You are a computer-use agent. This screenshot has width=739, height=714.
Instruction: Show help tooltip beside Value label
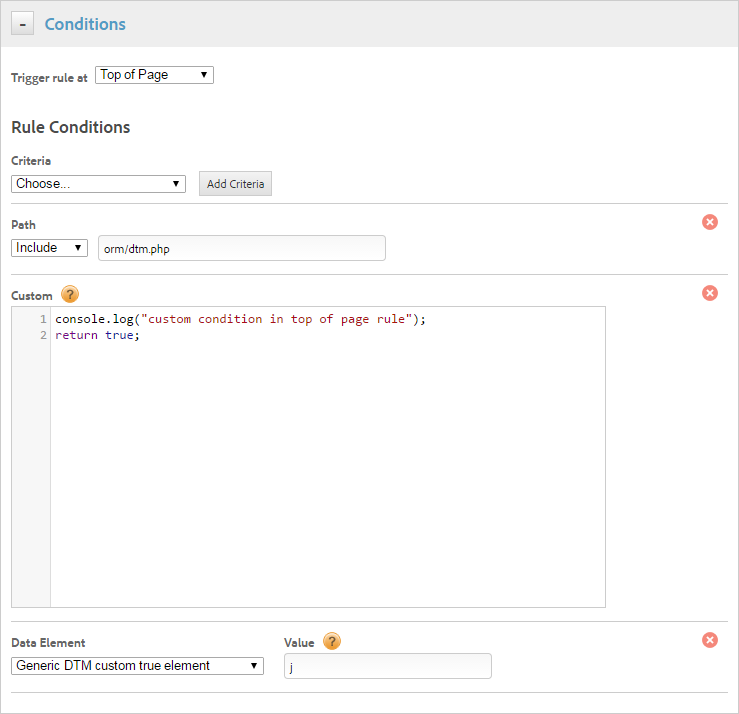click(332, 642)
